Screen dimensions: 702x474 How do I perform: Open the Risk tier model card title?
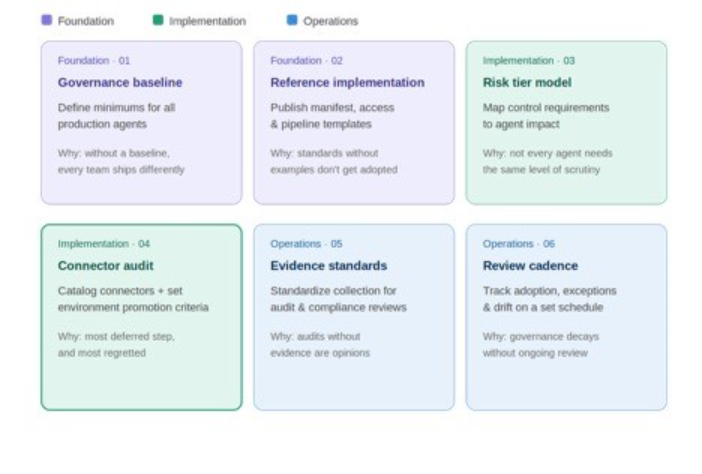(527, 82)
